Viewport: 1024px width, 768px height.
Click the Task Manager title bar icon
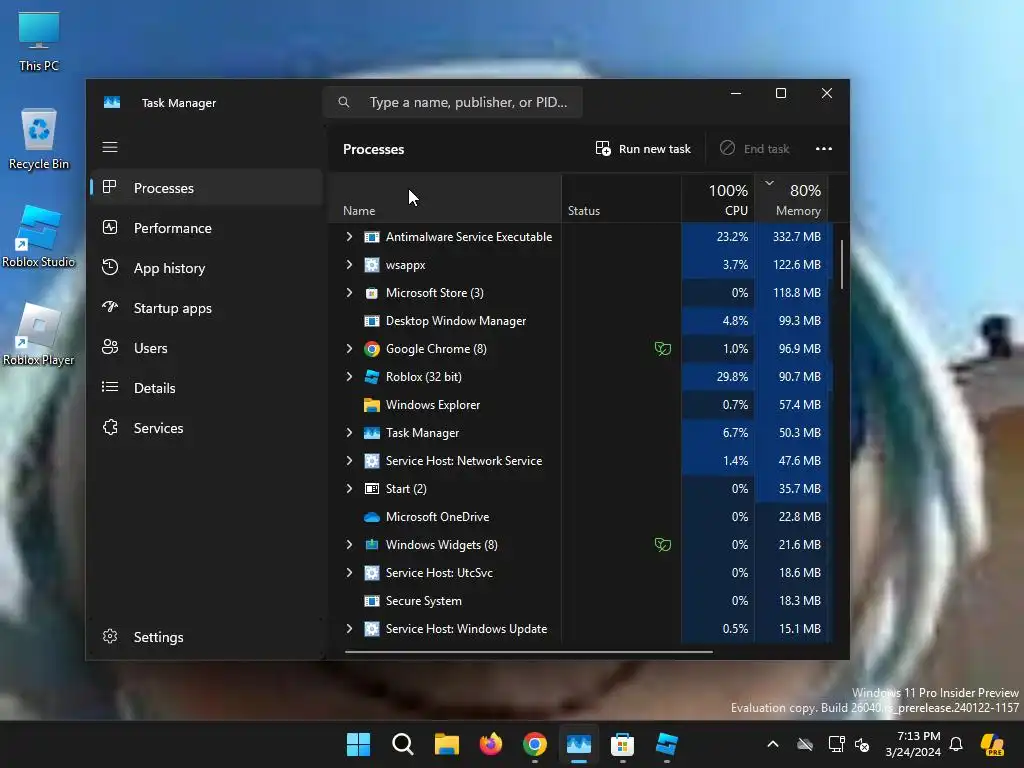point(112,103)
